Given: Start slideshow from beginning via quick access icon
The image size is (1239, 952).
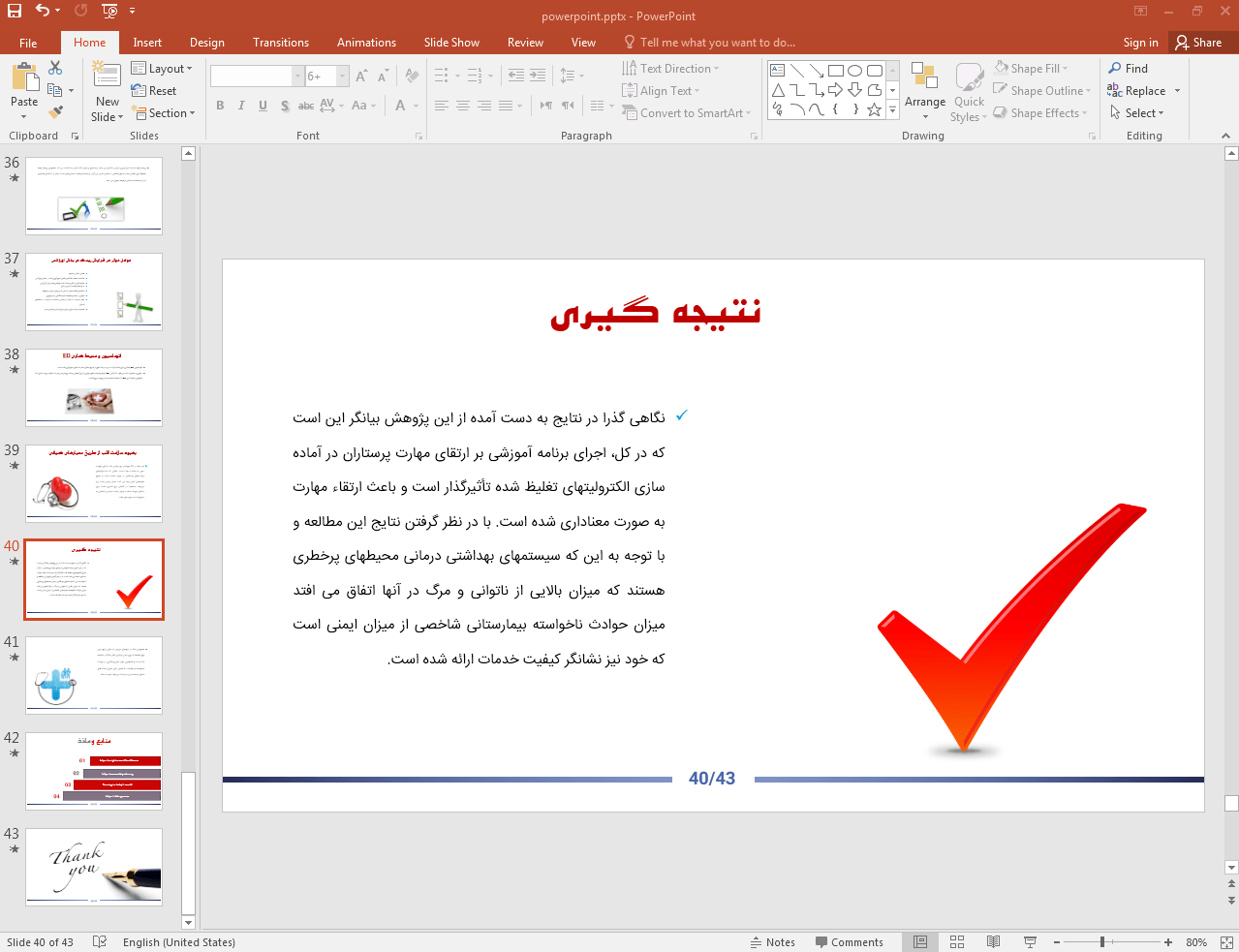Looking at the screenshot, I should (x=109, y=11).
